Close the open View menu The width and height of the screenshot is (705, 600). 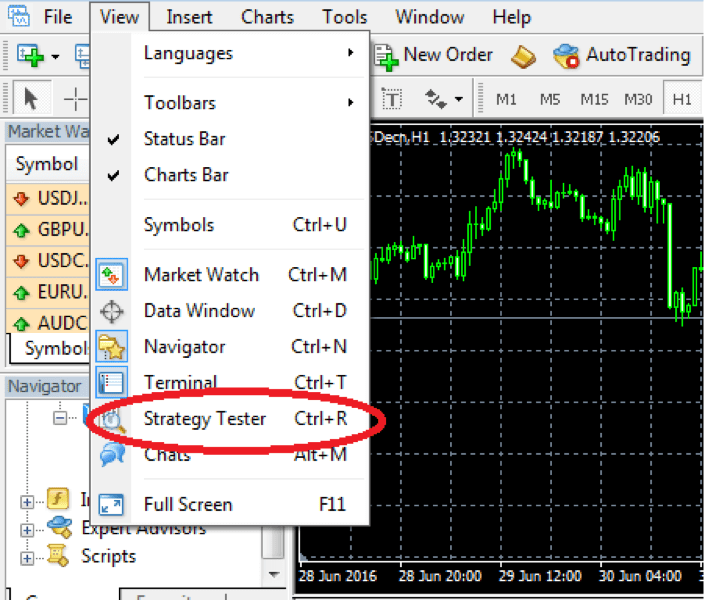(120, 17)
